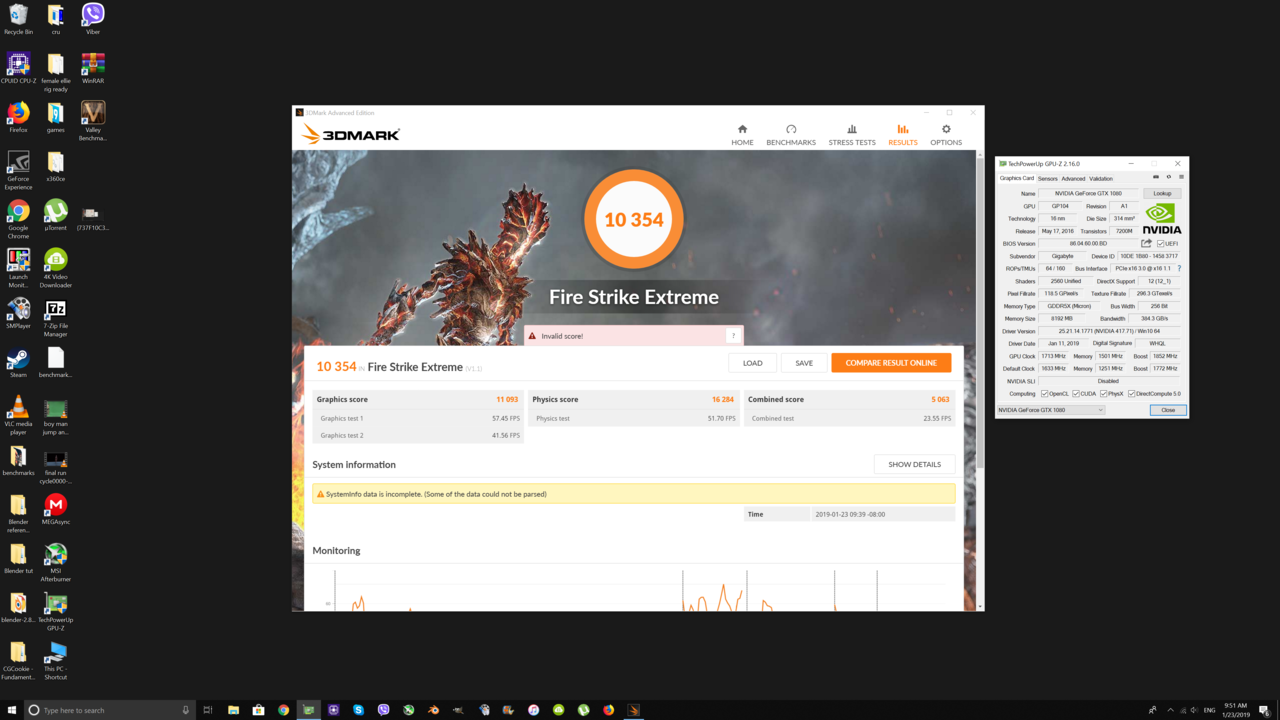Screen dimensions: 1280x720
Task: Toggle the DirectCompute 5.0 checkbox
Action: (x=1132, y=394)
